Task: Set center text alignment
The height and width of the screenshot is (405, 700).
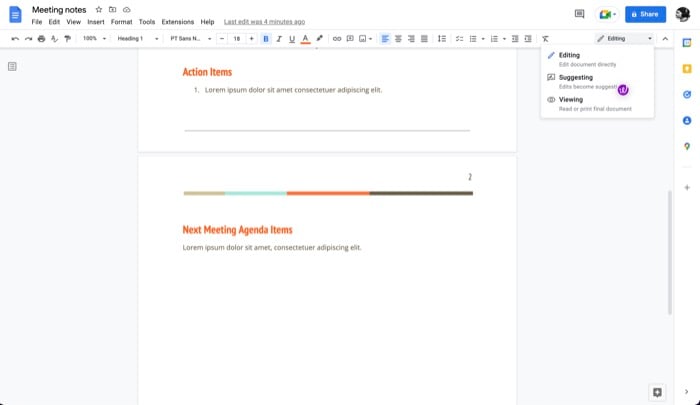Action: (x=398, y=39)
